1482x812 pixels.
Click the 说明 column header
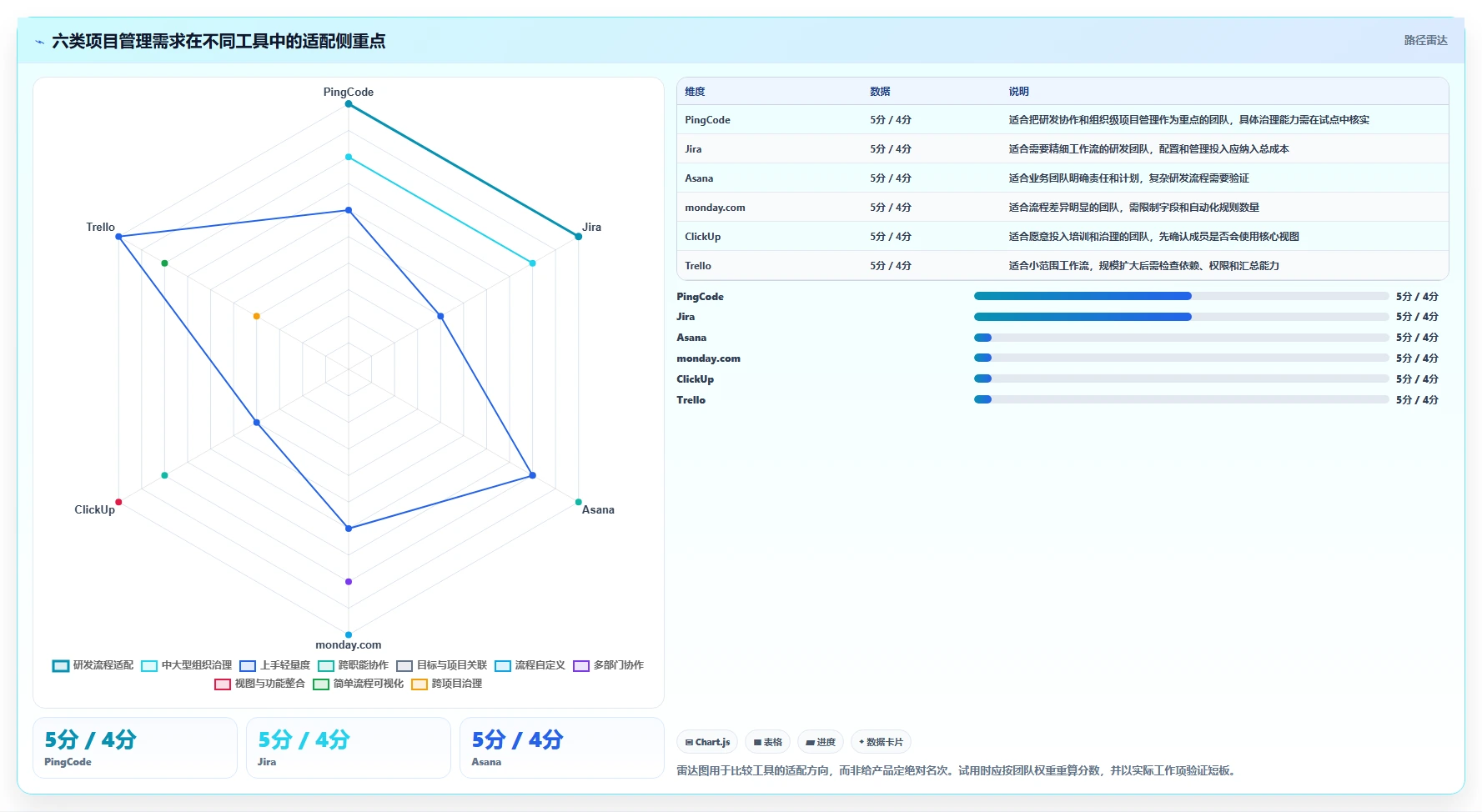pos(1018,92)
